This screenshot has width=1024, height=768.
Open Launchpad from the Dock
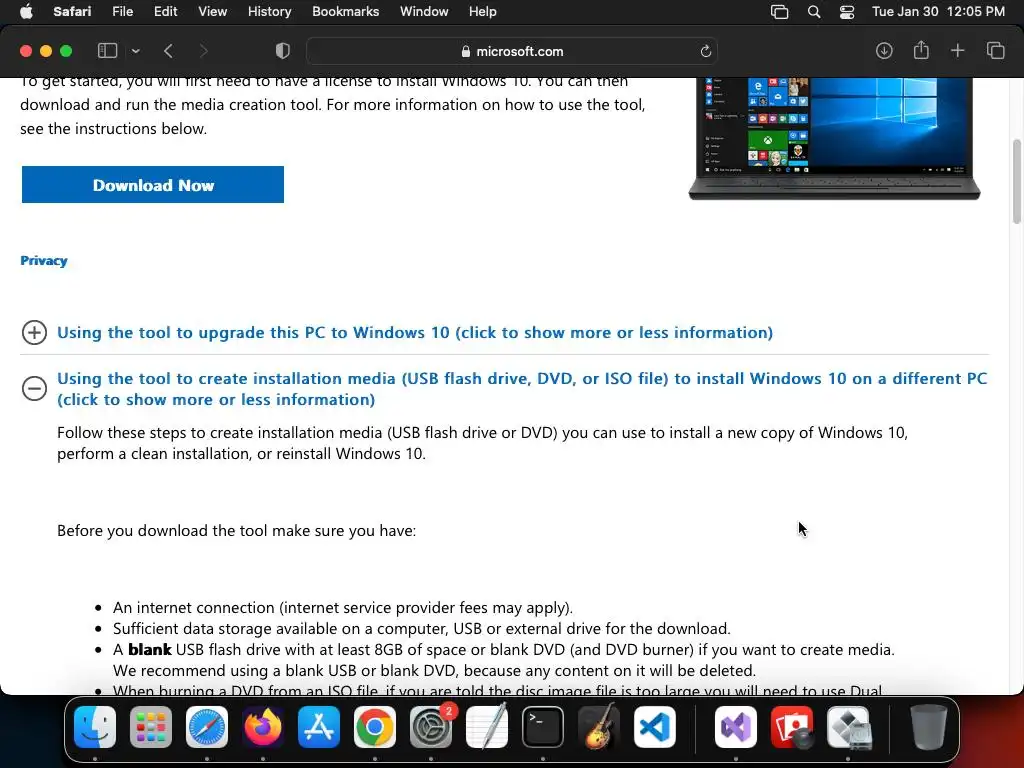151,727
